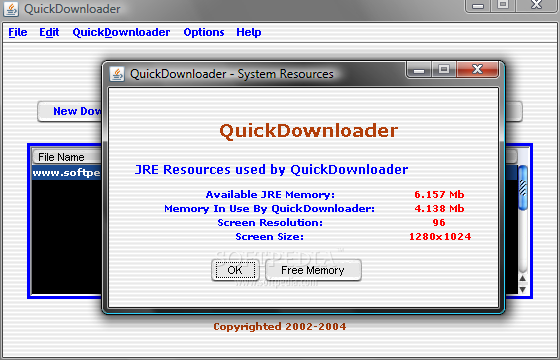
Task: Click the 6.157 Mb available memory value
Action: coord(439,195)
